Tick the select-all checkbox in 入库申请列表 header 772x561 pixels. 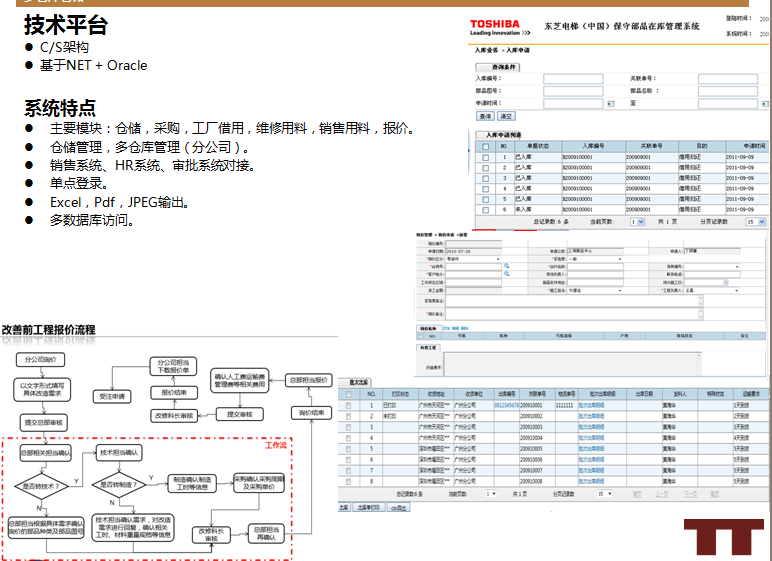pyautogui.click(x=485, y=147)
